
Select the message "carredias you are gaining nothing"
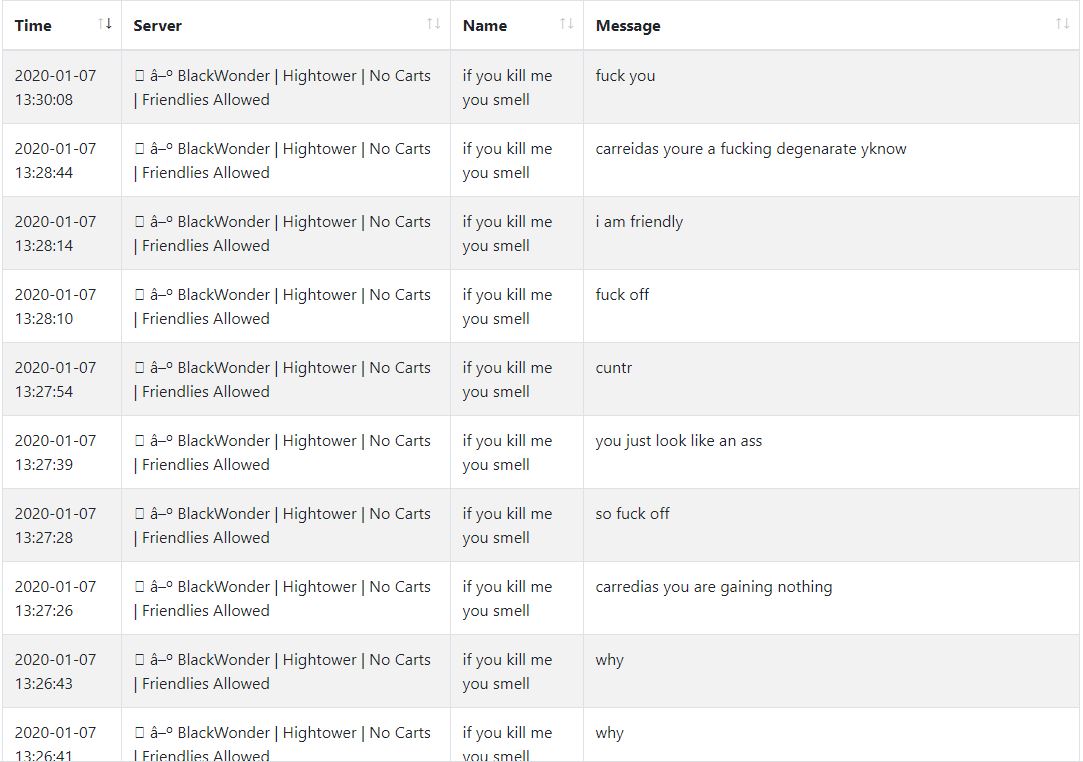713,587
